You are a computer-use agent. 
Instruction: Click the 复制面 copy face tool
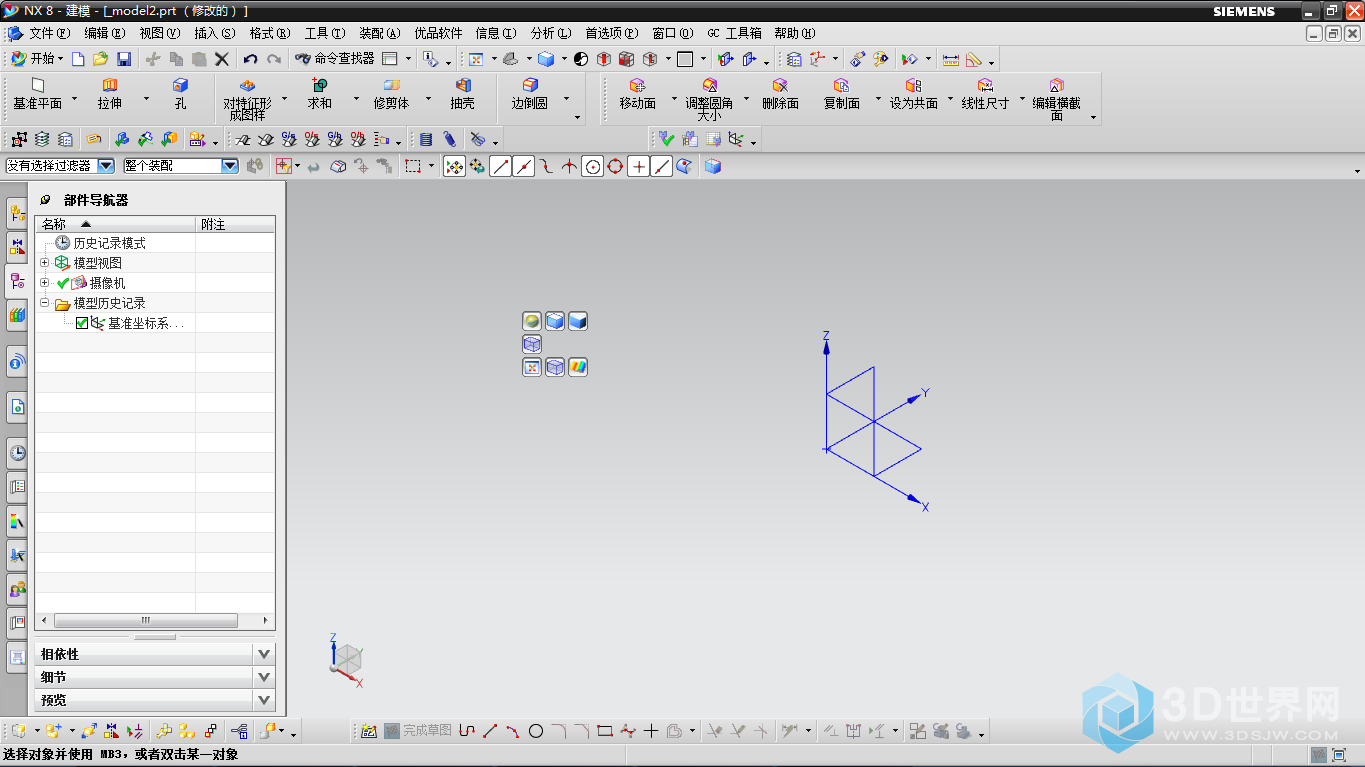click(x=841, y=94)
